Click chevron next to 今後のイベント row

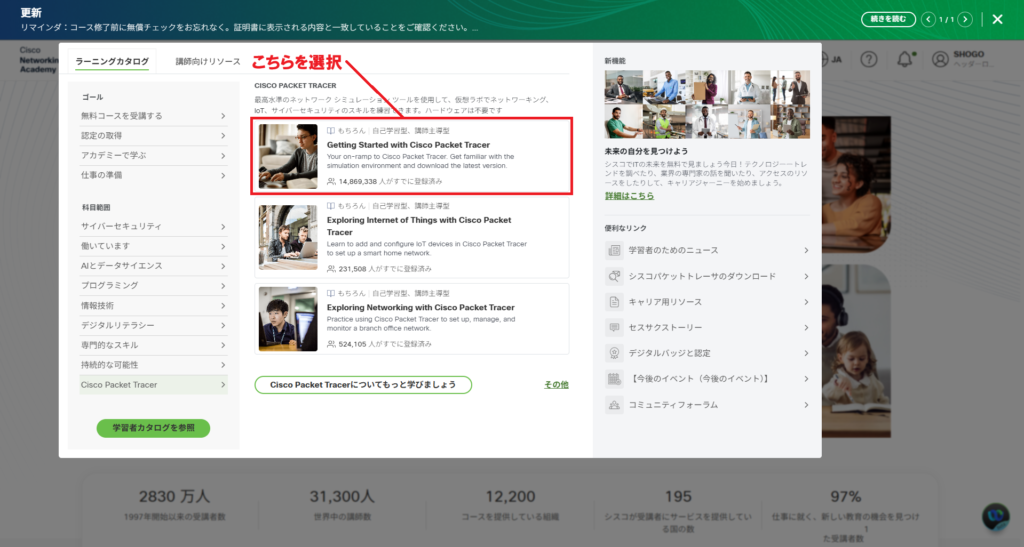coord(806,379)
